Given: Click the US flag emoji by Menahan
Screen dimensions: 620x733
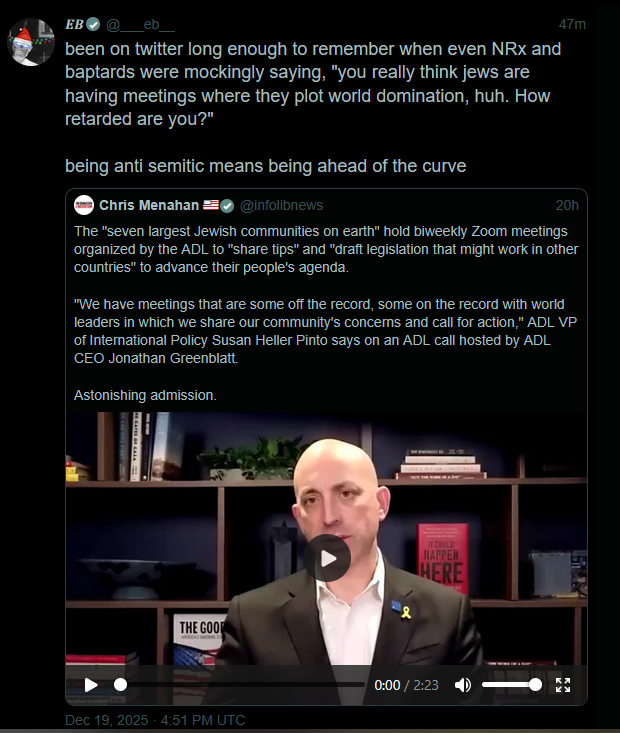Looking at the screenshot, I should [211, 205].
